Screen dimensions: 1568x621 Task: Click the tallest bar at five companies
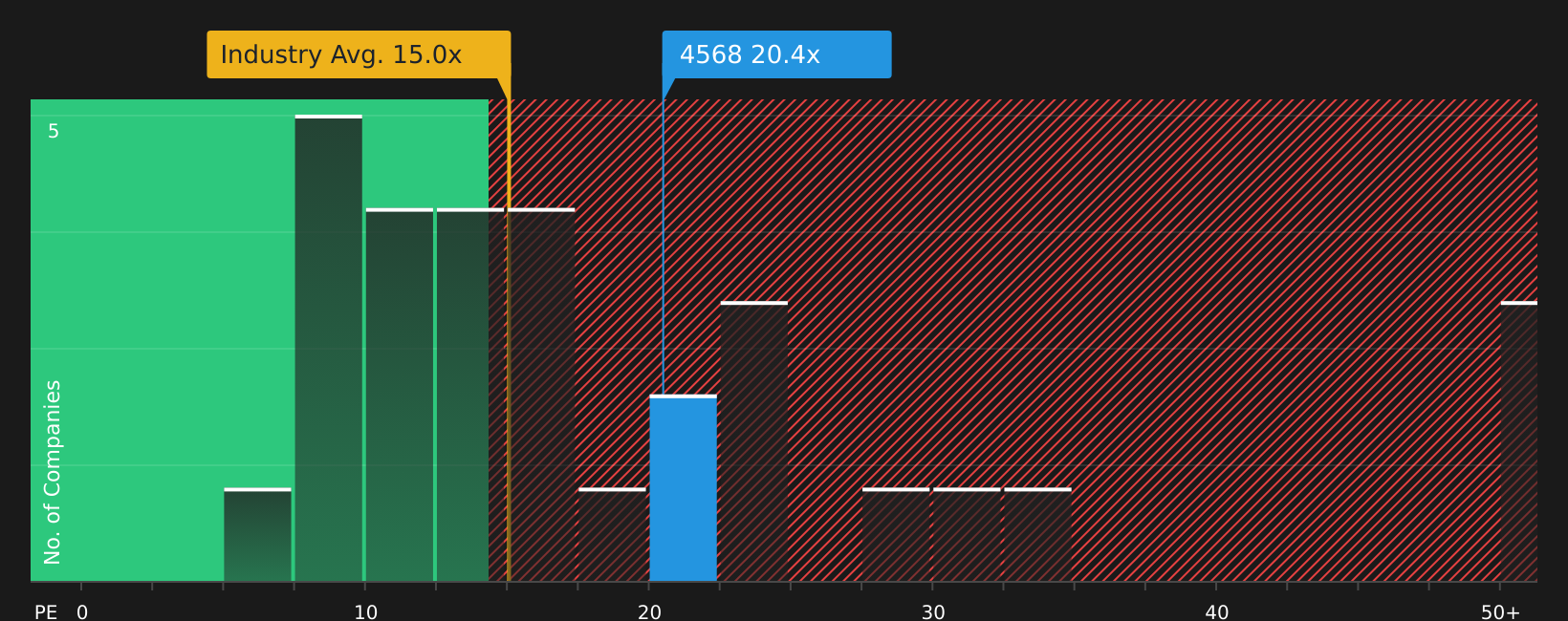[329, 348]
